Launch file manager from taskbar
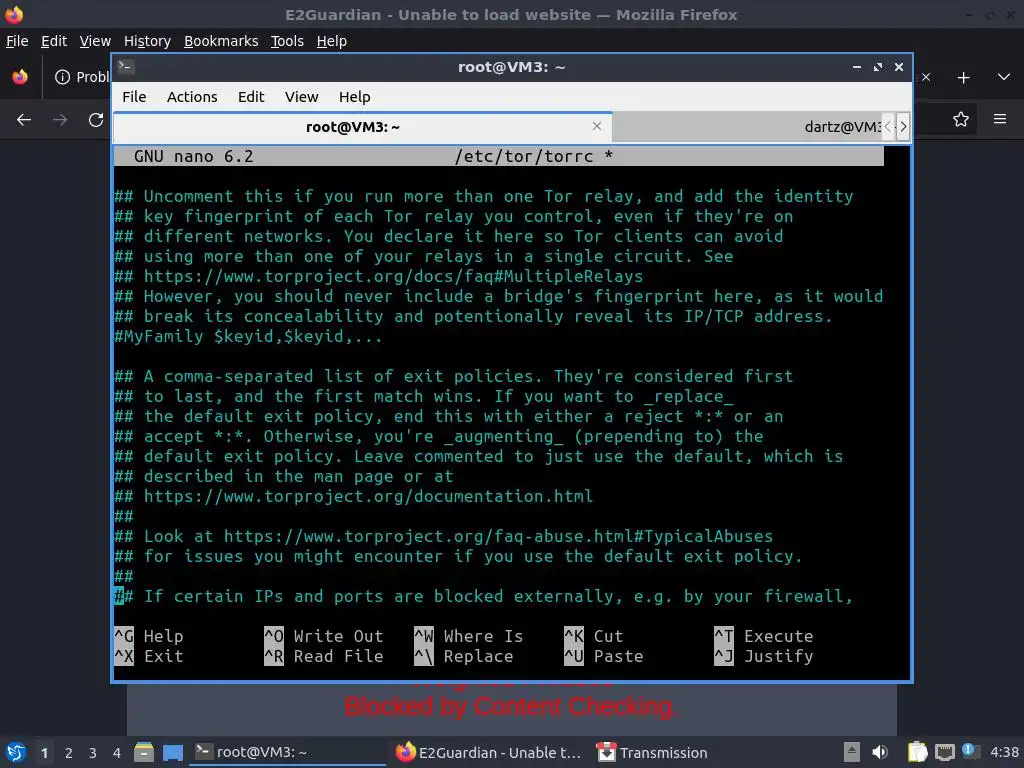 click(x=144, y=752)
